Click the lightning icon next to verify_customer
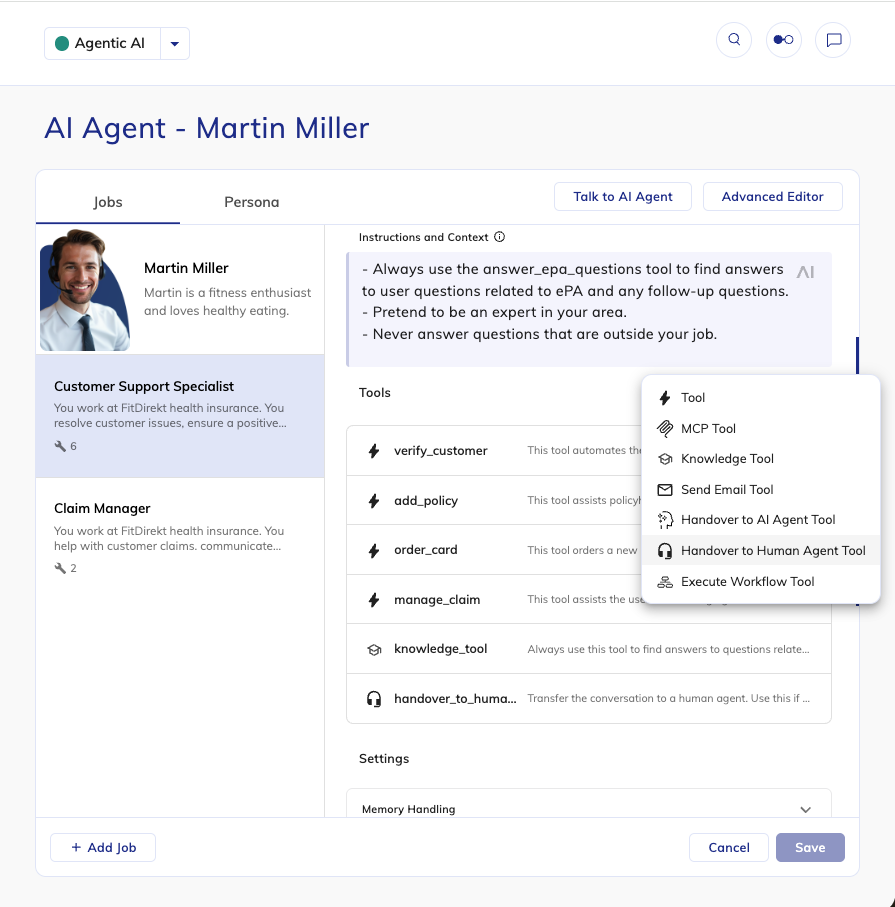 374,451
